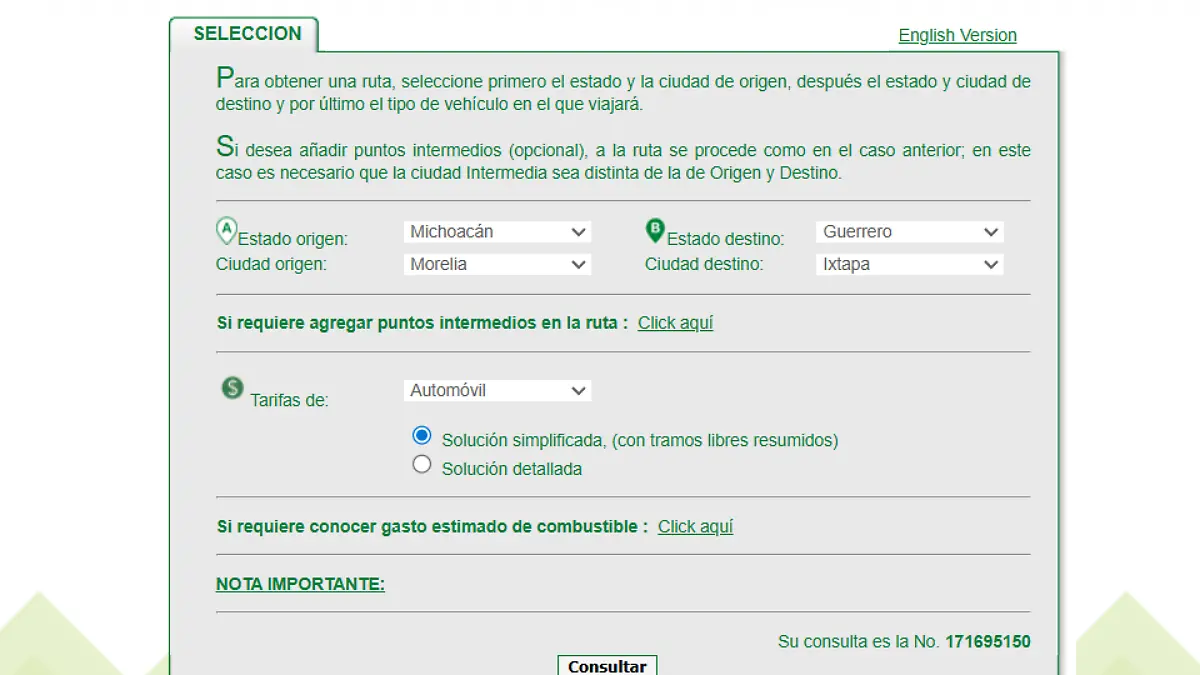Click aquí link for gasto de combustible
Viewport: 1200px width, 675px height.
click(x=695, y=527)
